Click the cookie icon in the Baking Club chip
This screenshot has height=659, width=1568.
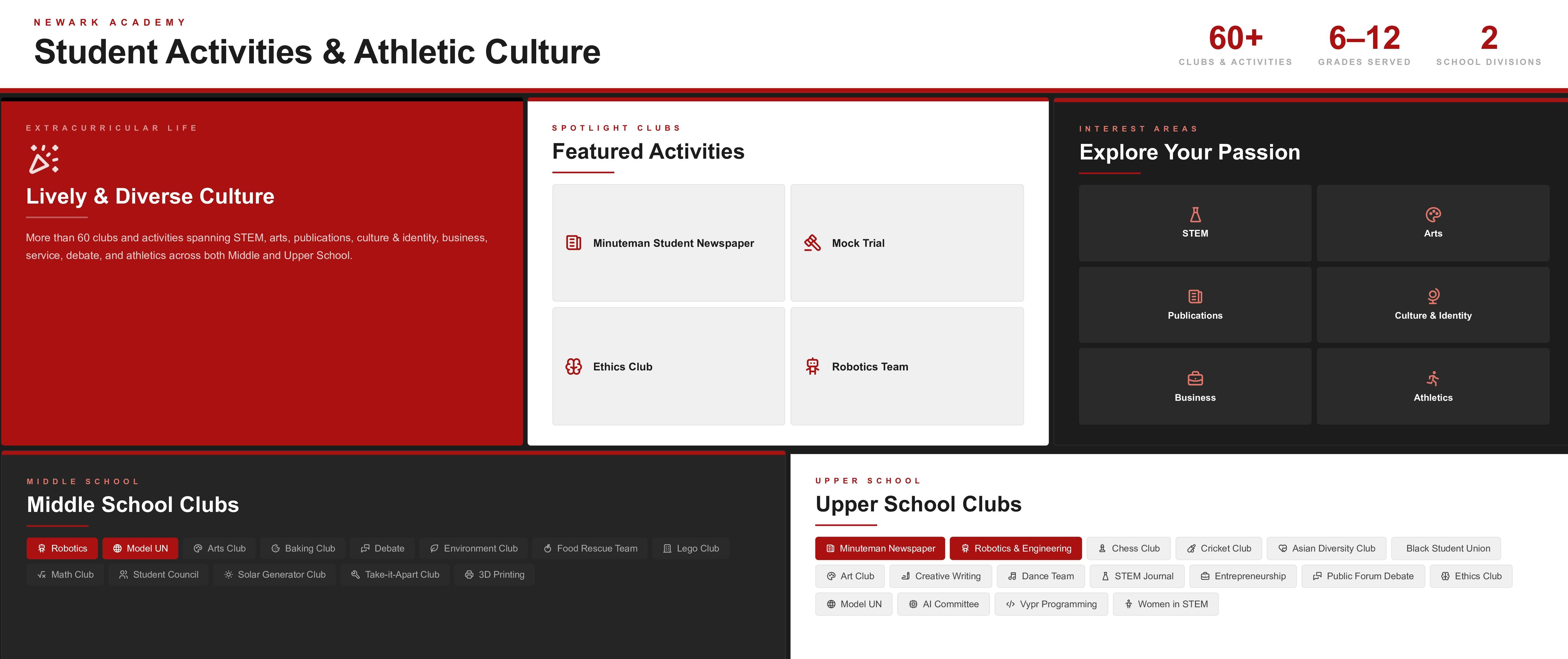[x=275, y=549]
